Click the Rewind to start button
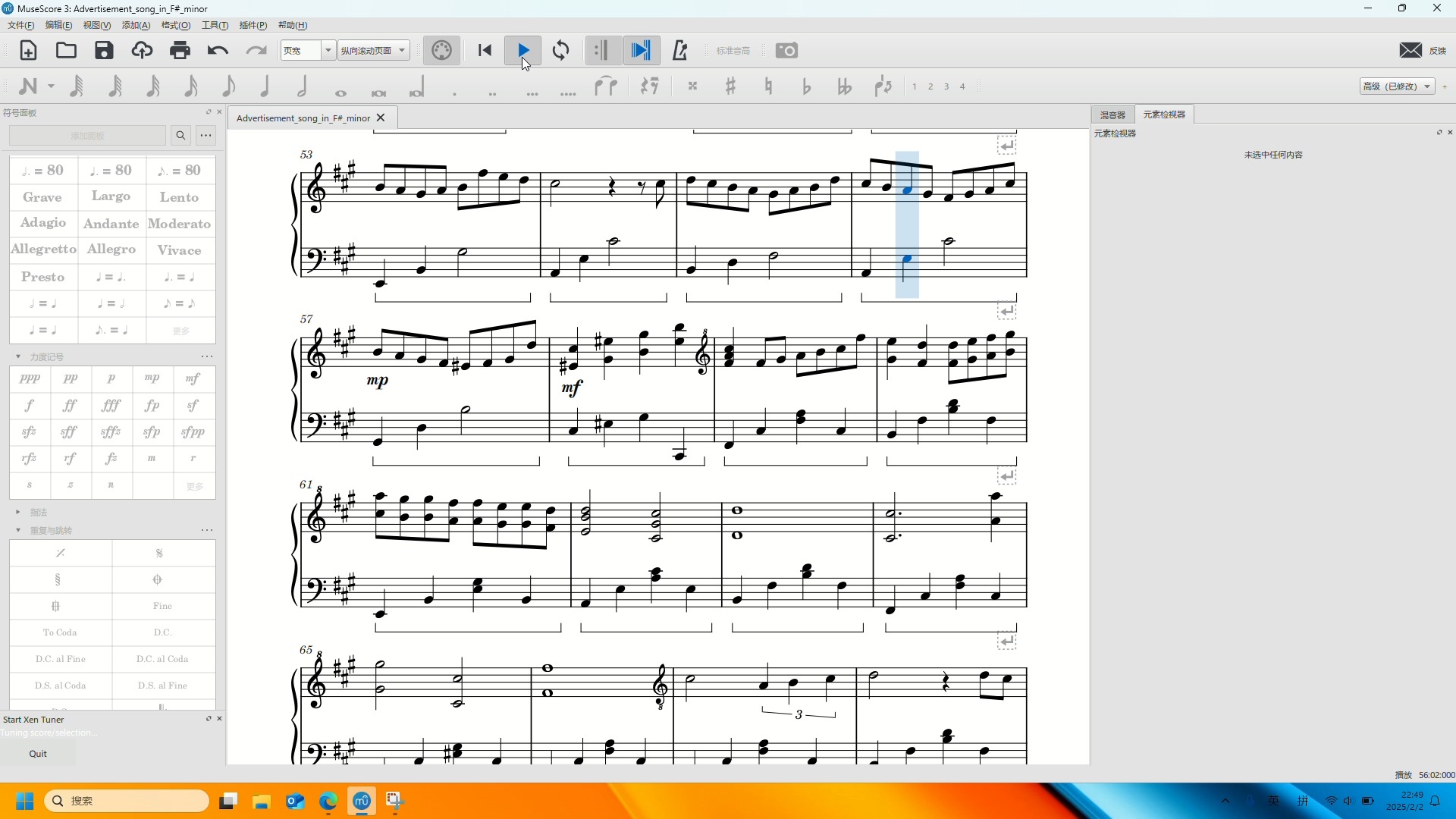Image resolution: width=1456 pixels, height=819 pixels. 485,51
